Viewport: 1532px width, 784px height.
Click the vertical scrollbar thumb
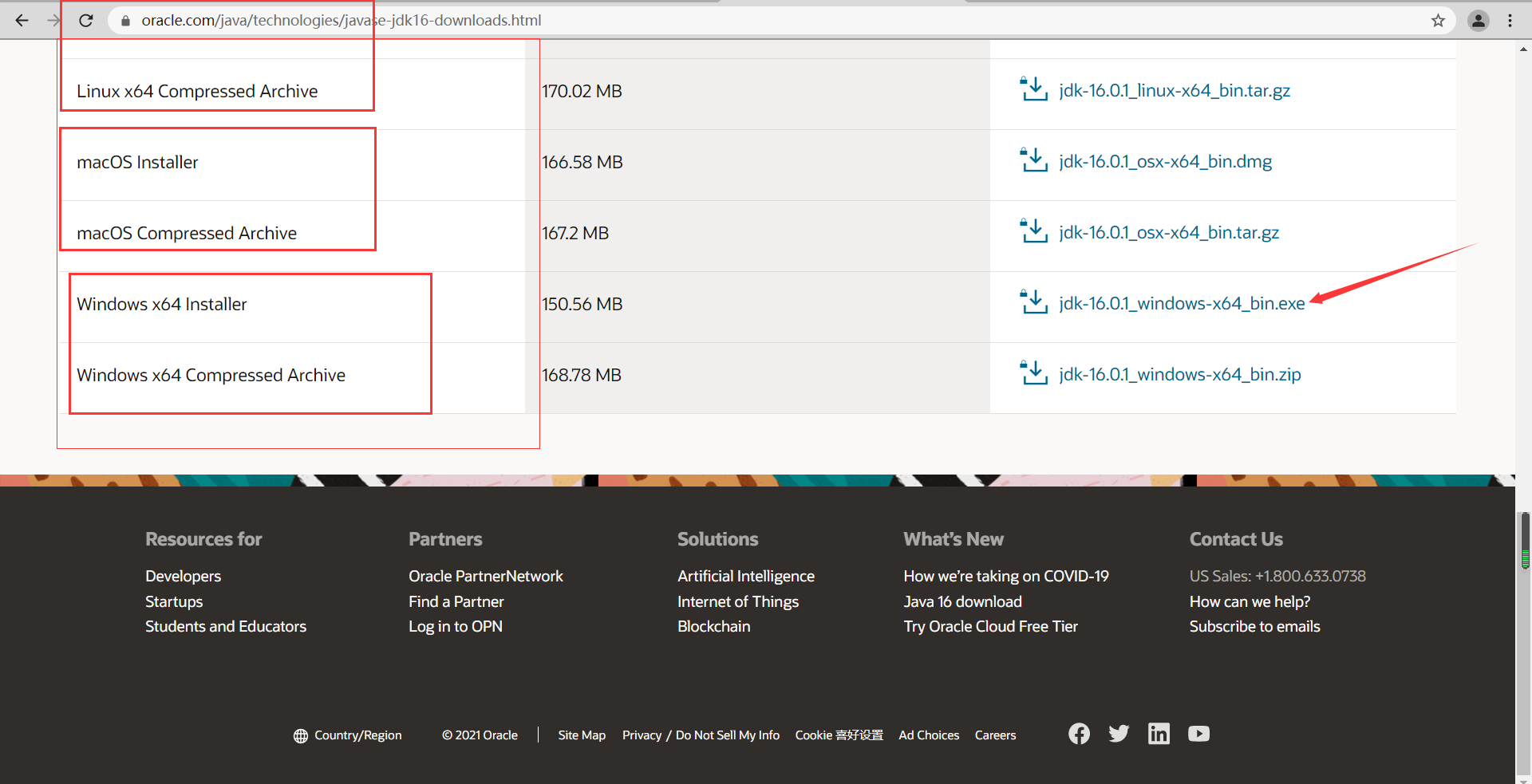[x=1525, y=542]
